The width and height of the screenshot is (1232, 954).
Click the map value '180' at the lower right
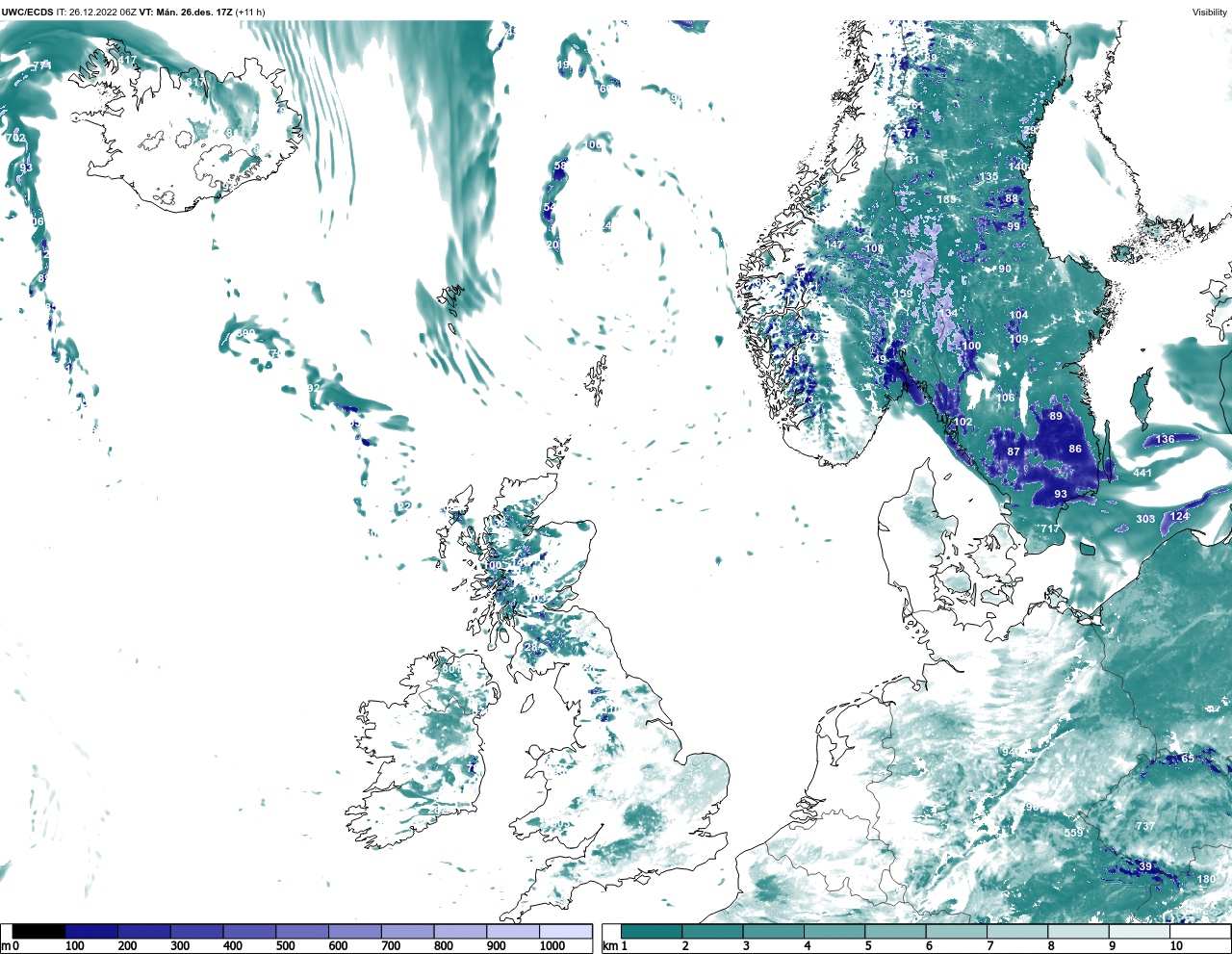coord(1206,879)
